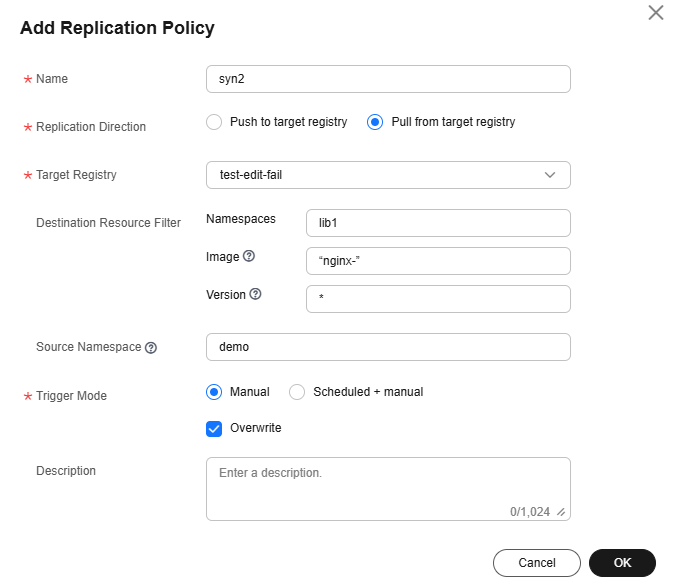
Task: Click the Version help question-mark icon
Action: tap(255, 295)
